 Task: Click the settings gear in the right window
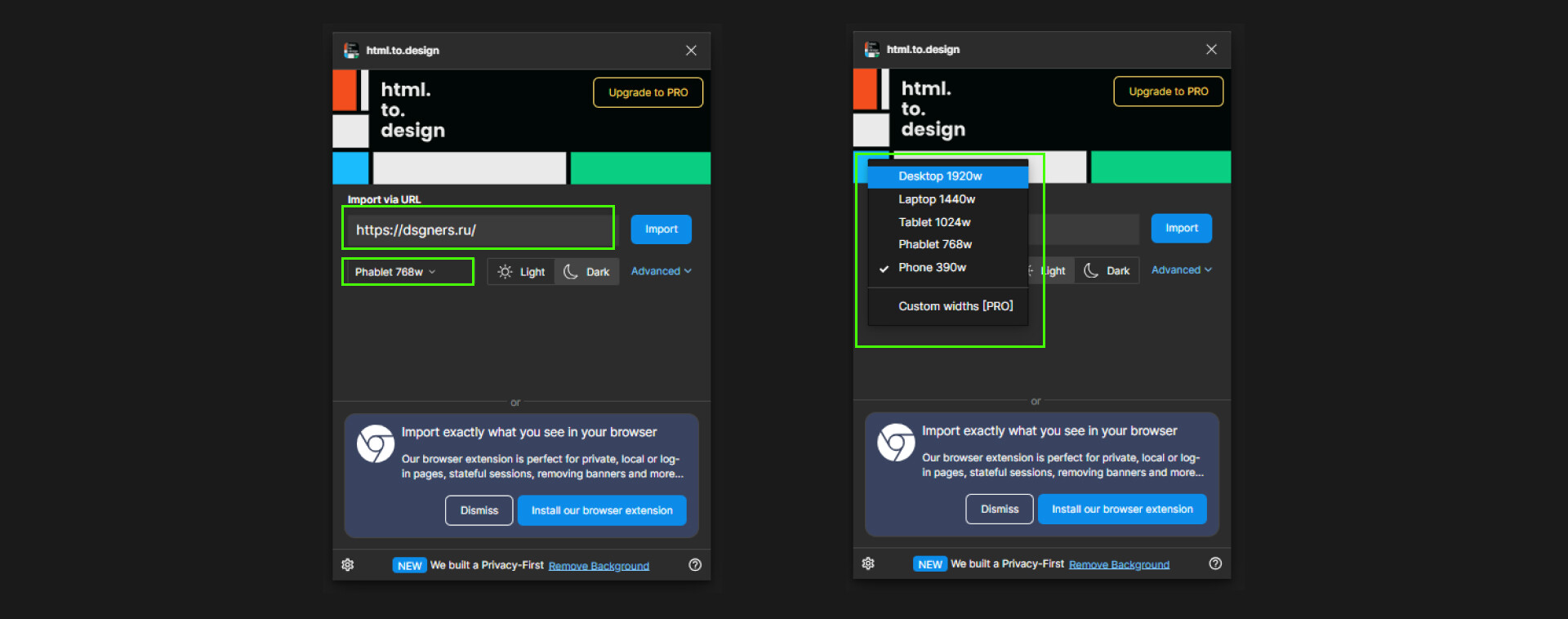pos(868,563)
